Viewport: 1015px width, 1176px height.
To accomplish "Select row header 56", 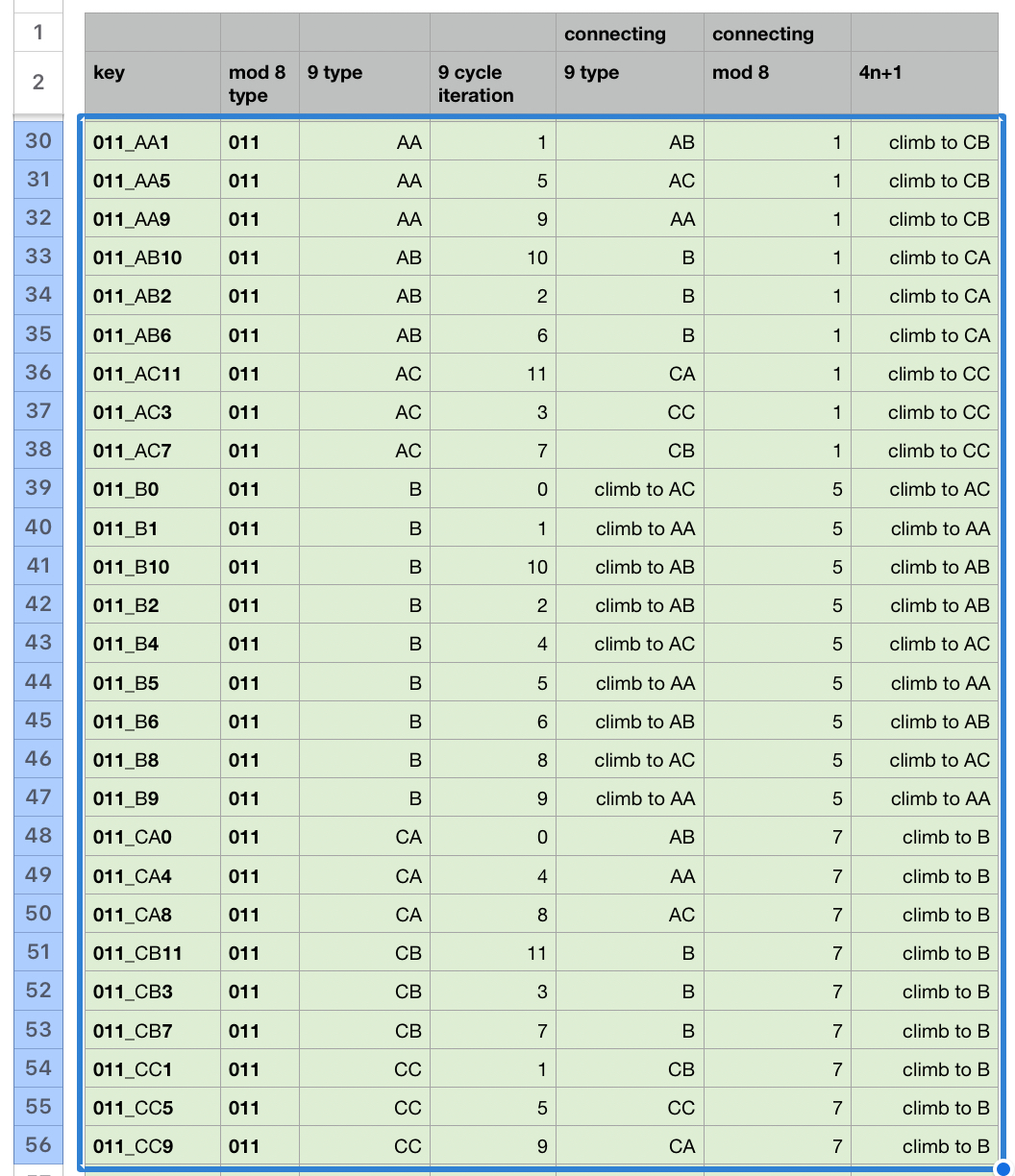I will (38, 1145).
